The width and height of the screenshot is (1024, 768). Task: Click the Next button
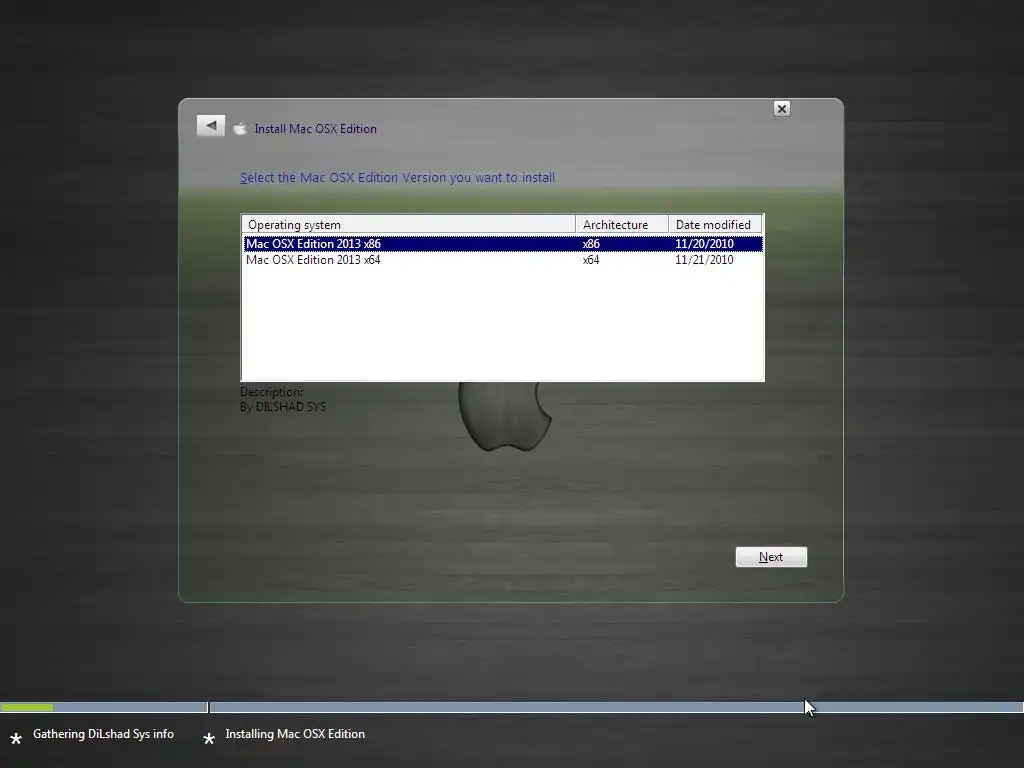771,557
